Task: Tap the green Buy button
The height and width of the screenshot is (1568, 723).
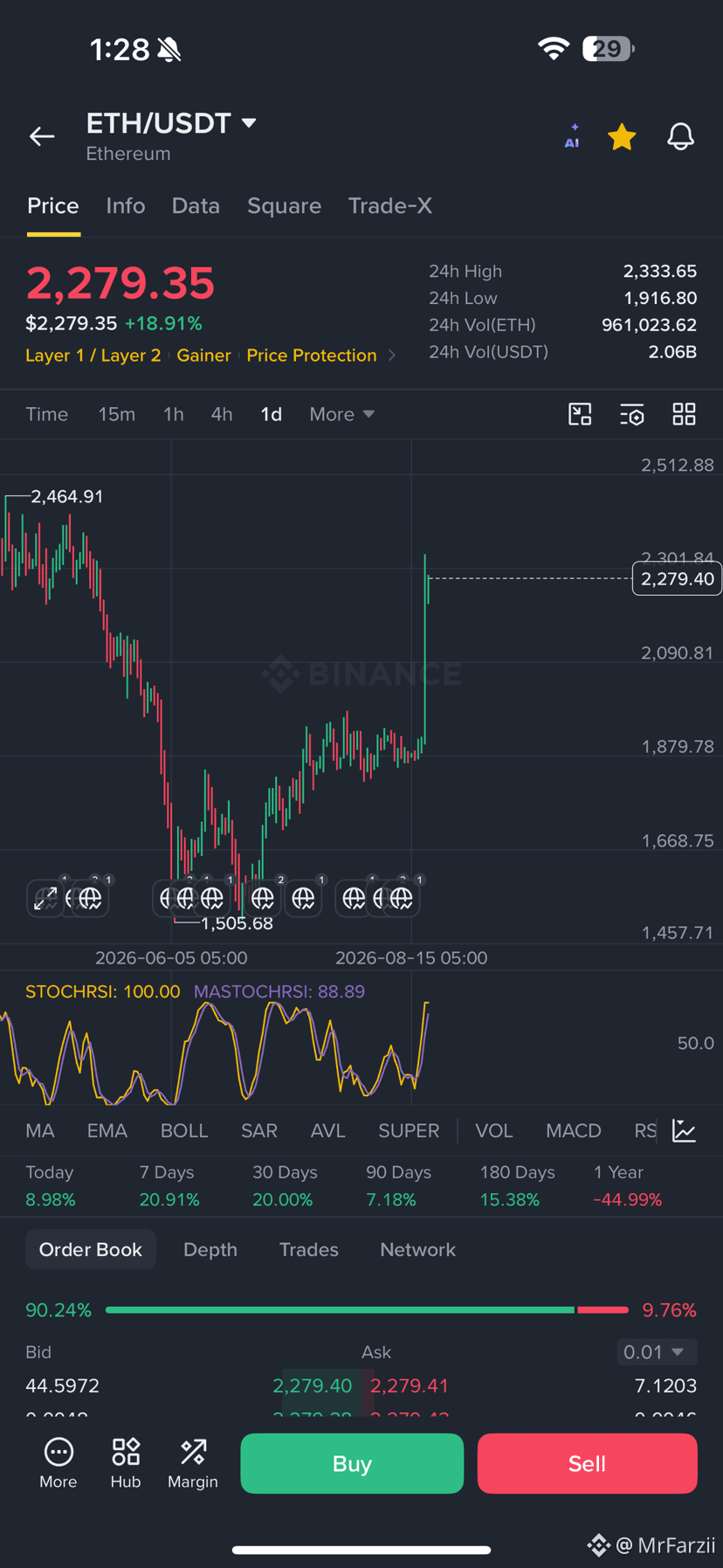Action: (352, 1463)
